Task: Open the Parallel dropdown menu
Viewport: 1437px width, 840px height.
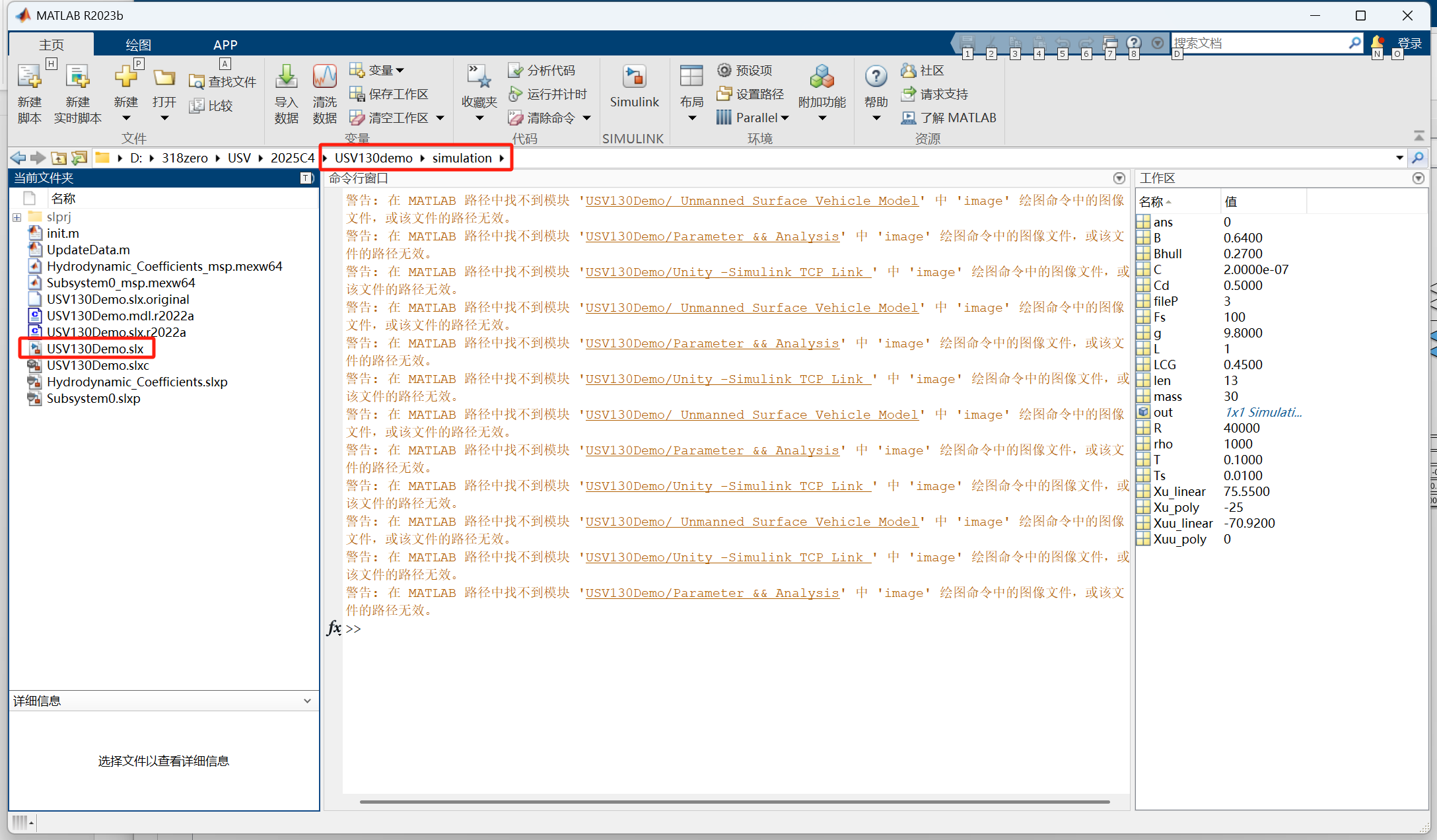Action: [x=785, y=117]
